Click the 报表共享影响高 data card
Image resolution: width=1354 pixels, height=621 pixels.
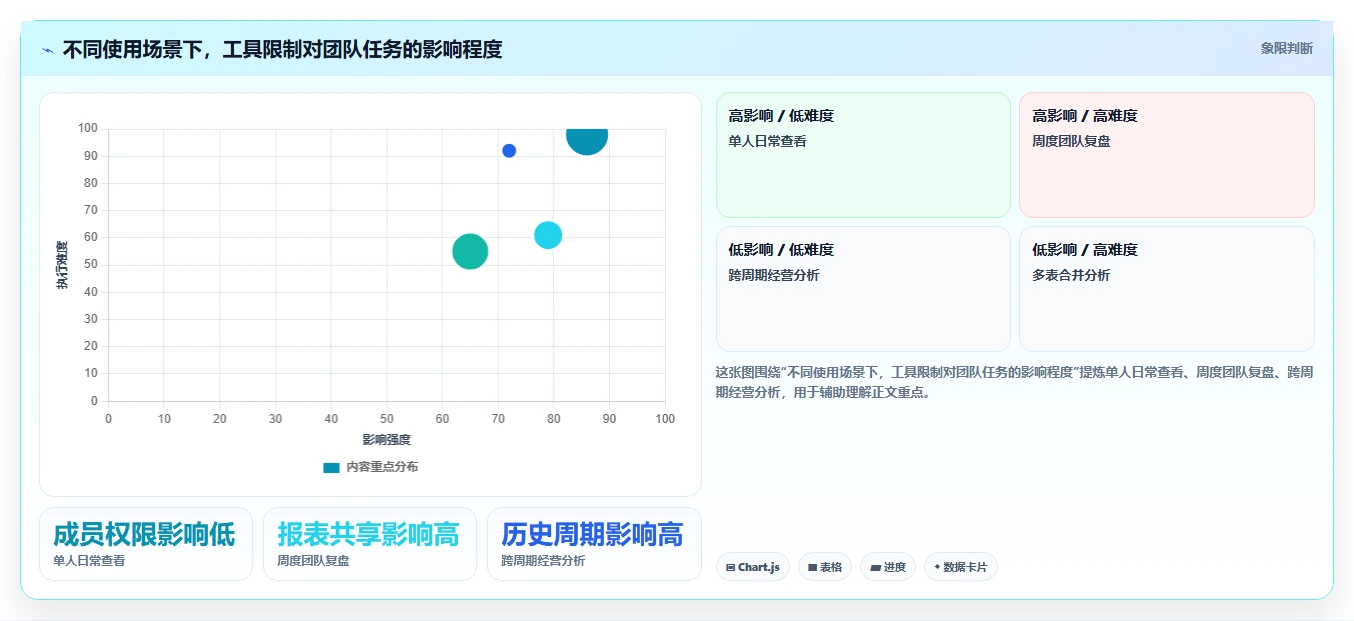pos(370,544)
